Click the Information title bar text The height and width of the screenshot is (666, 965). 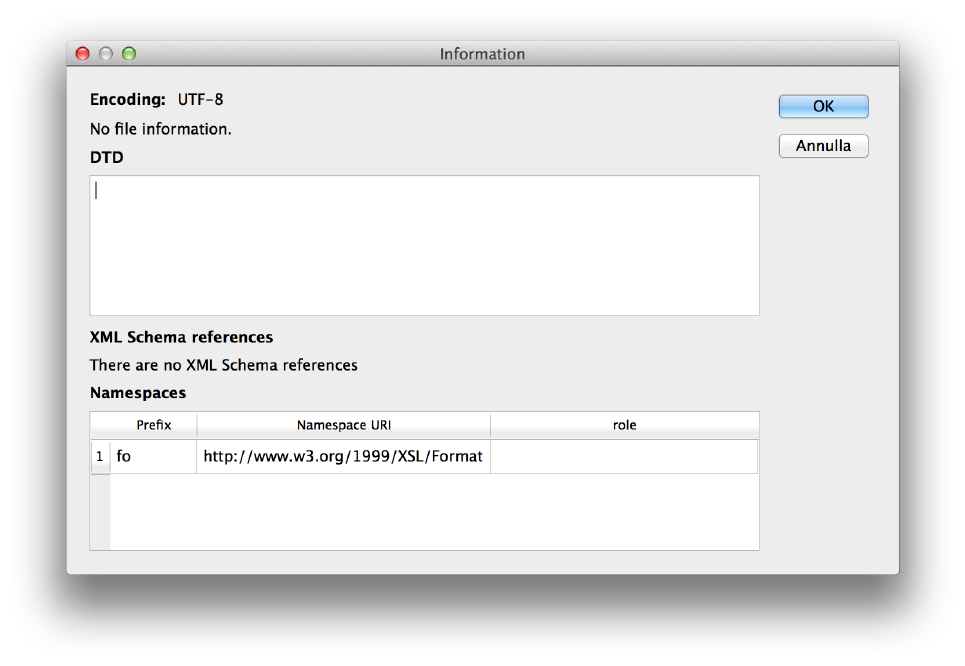pos(482,54)
